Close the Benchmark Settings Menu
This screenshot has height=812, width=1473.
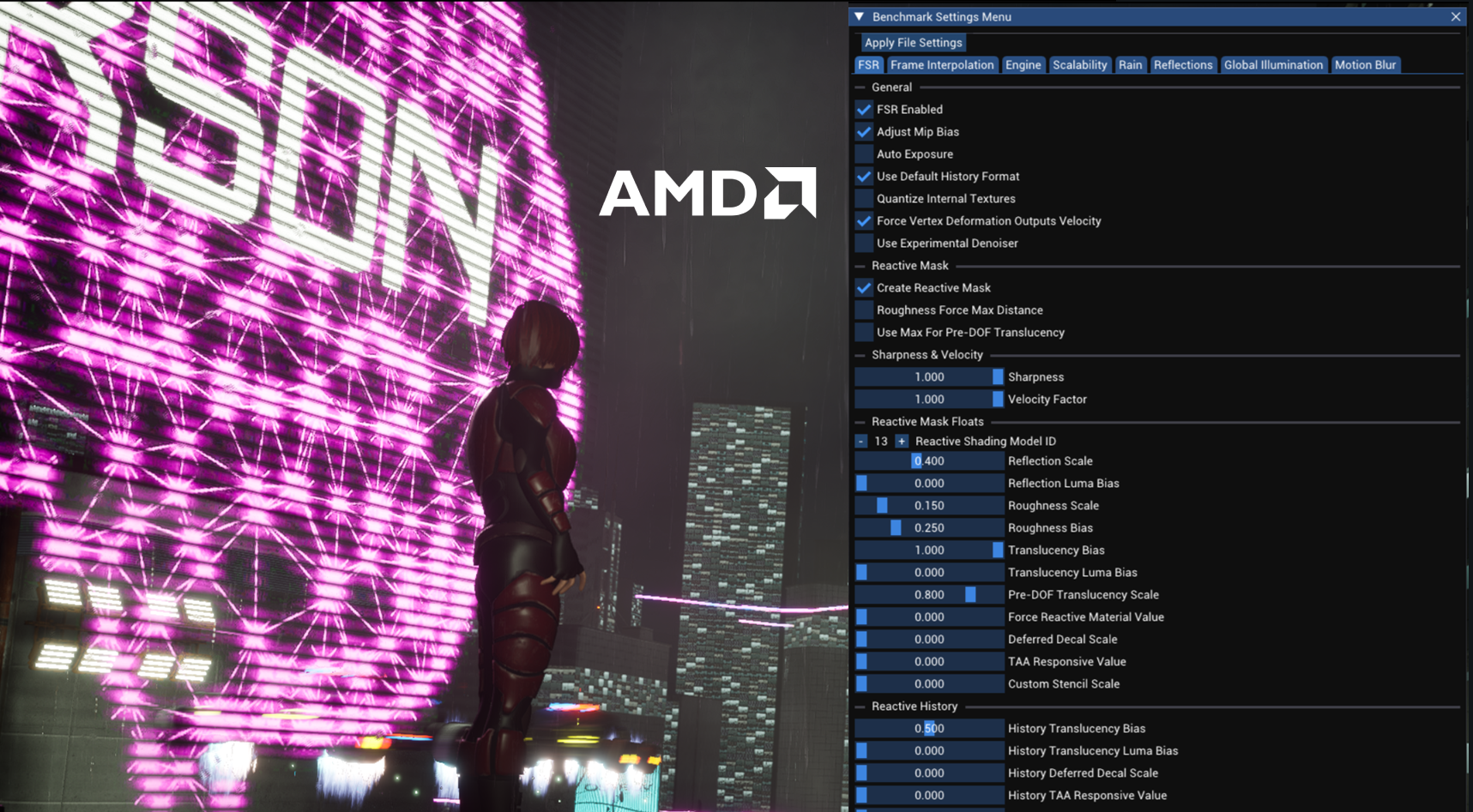point(1456,16)
